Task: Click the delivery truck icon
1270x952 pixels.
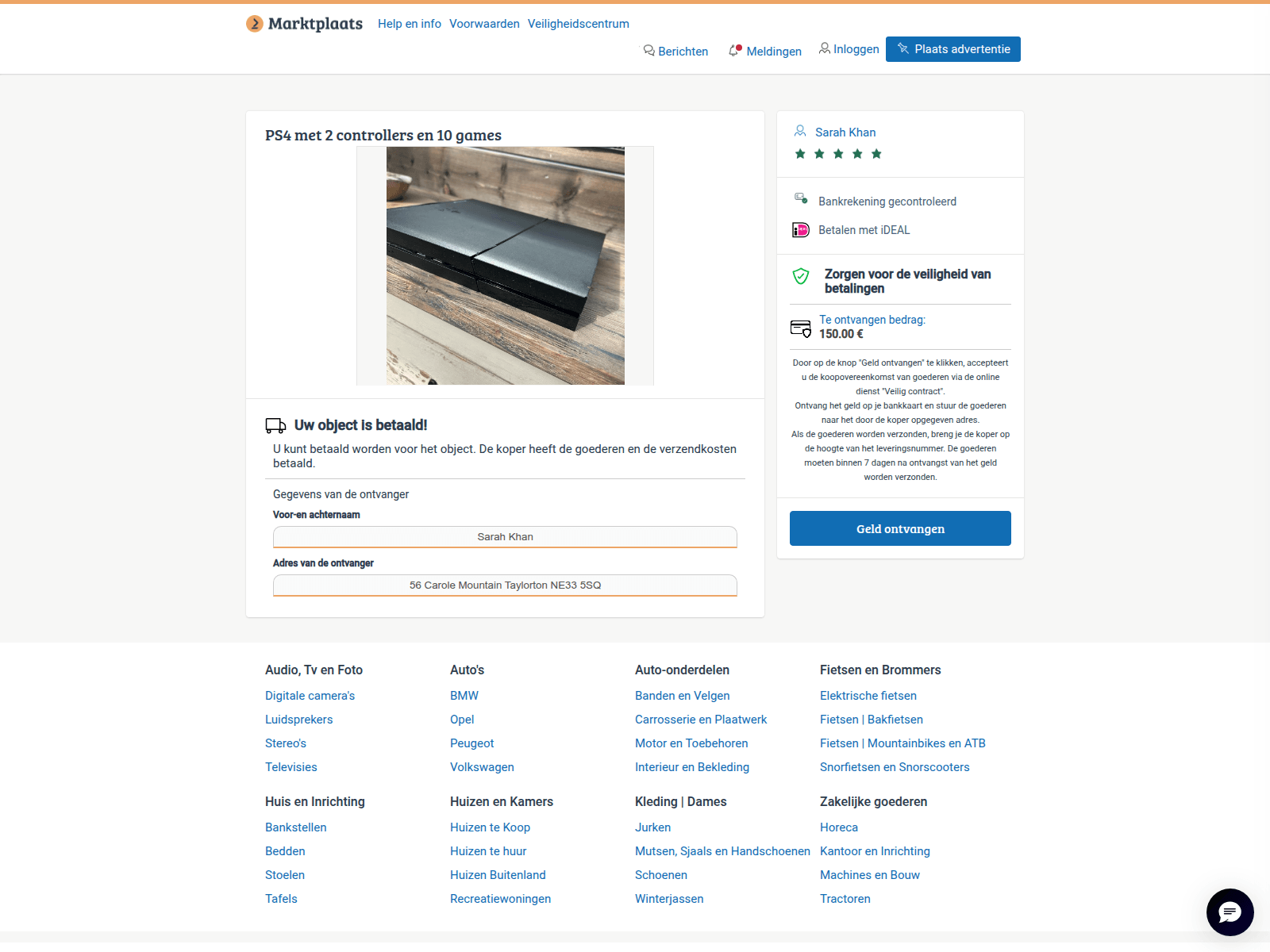Action: tap(275, 426)
